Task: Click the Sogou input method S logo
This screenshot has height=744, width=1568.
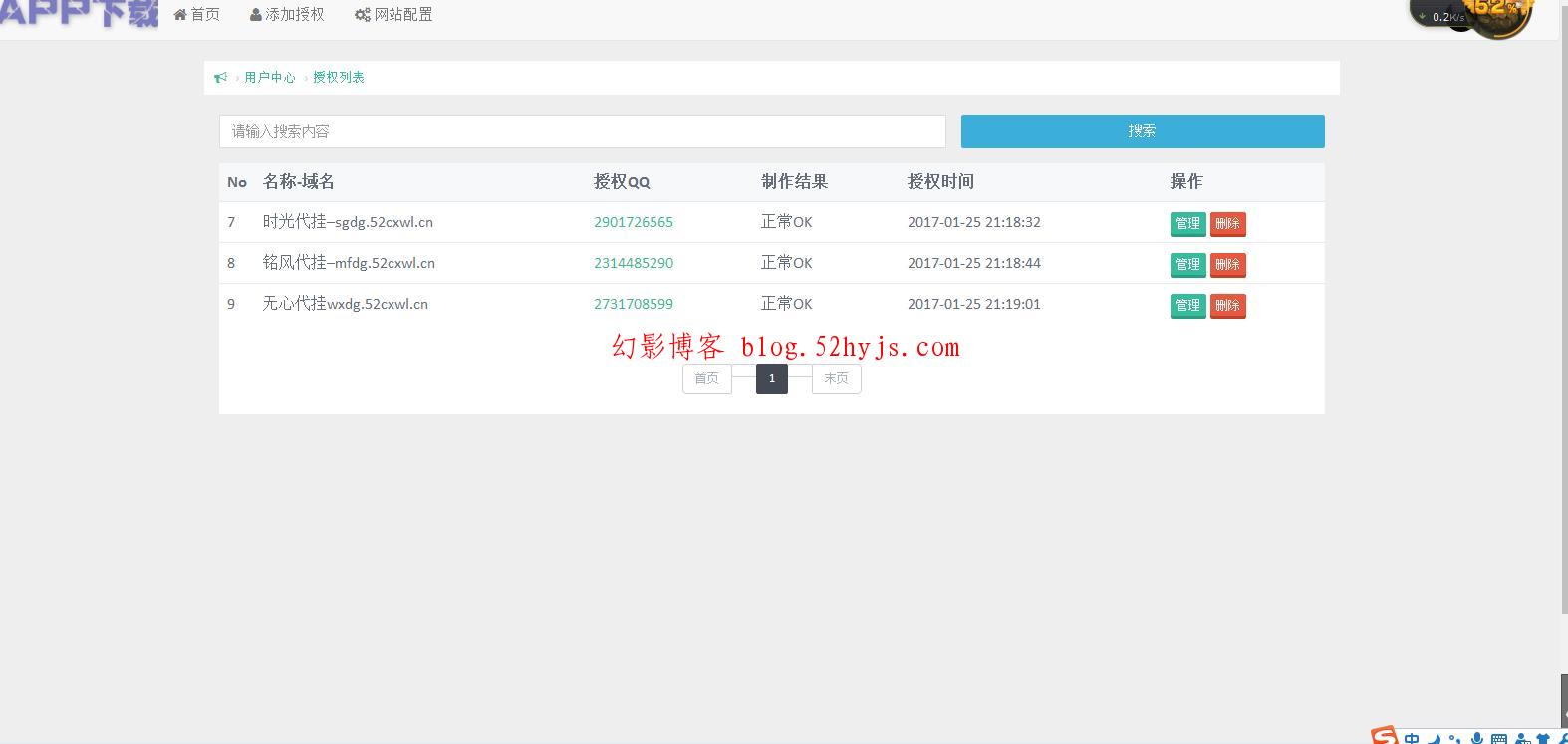Action: coord(1384,737)
